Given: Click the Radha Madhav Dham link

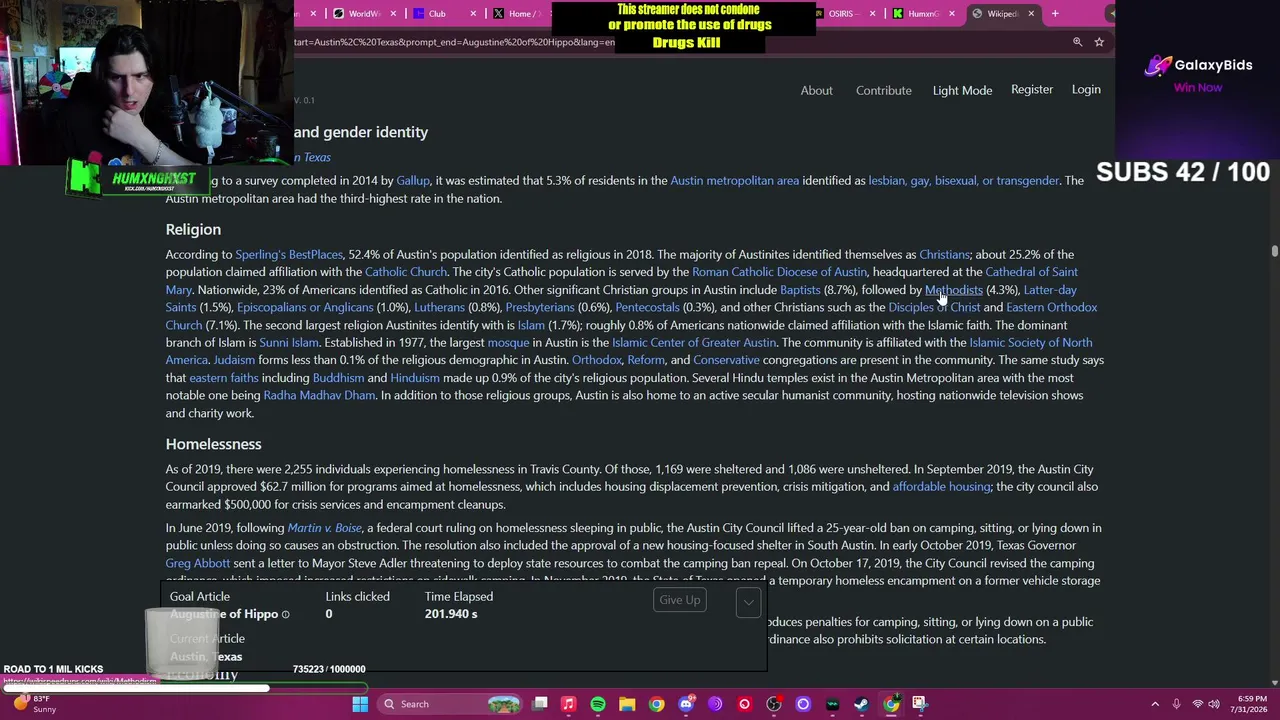Looking at the screenshot, I should pos(319,395).
